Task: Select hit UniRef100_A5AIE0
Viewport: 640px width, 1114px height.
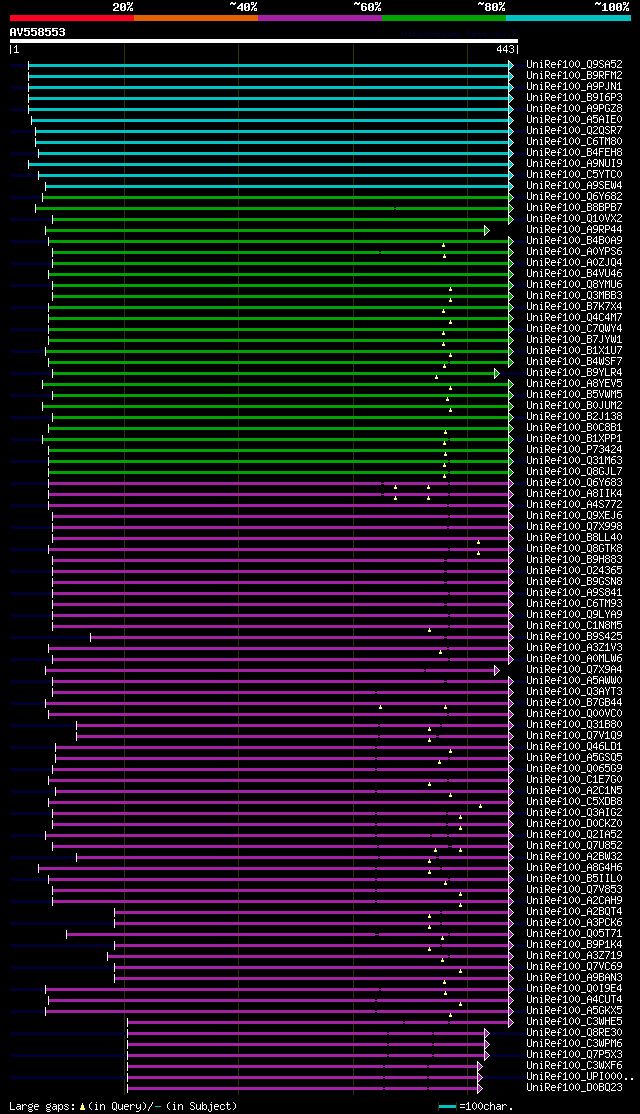Action: click(574, 119)
